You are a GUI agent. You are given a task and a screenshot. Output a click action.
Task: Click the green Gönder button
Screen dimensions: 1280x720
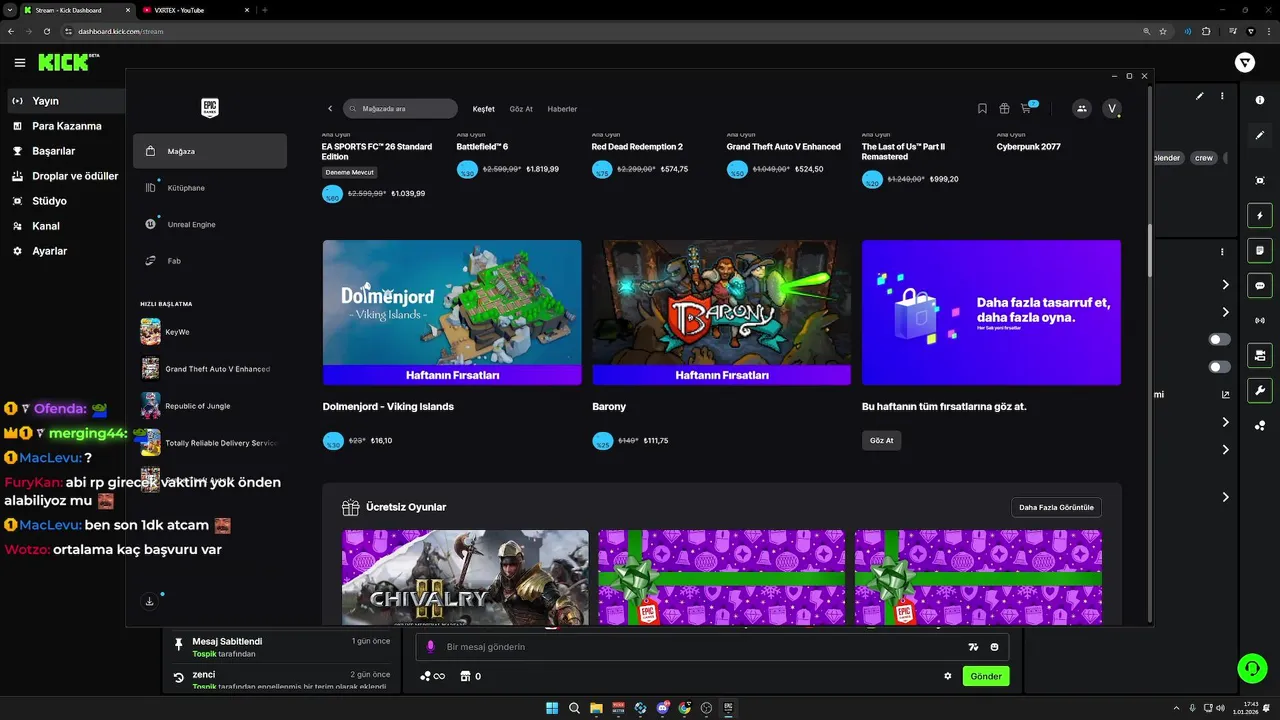tap(986, 676)
